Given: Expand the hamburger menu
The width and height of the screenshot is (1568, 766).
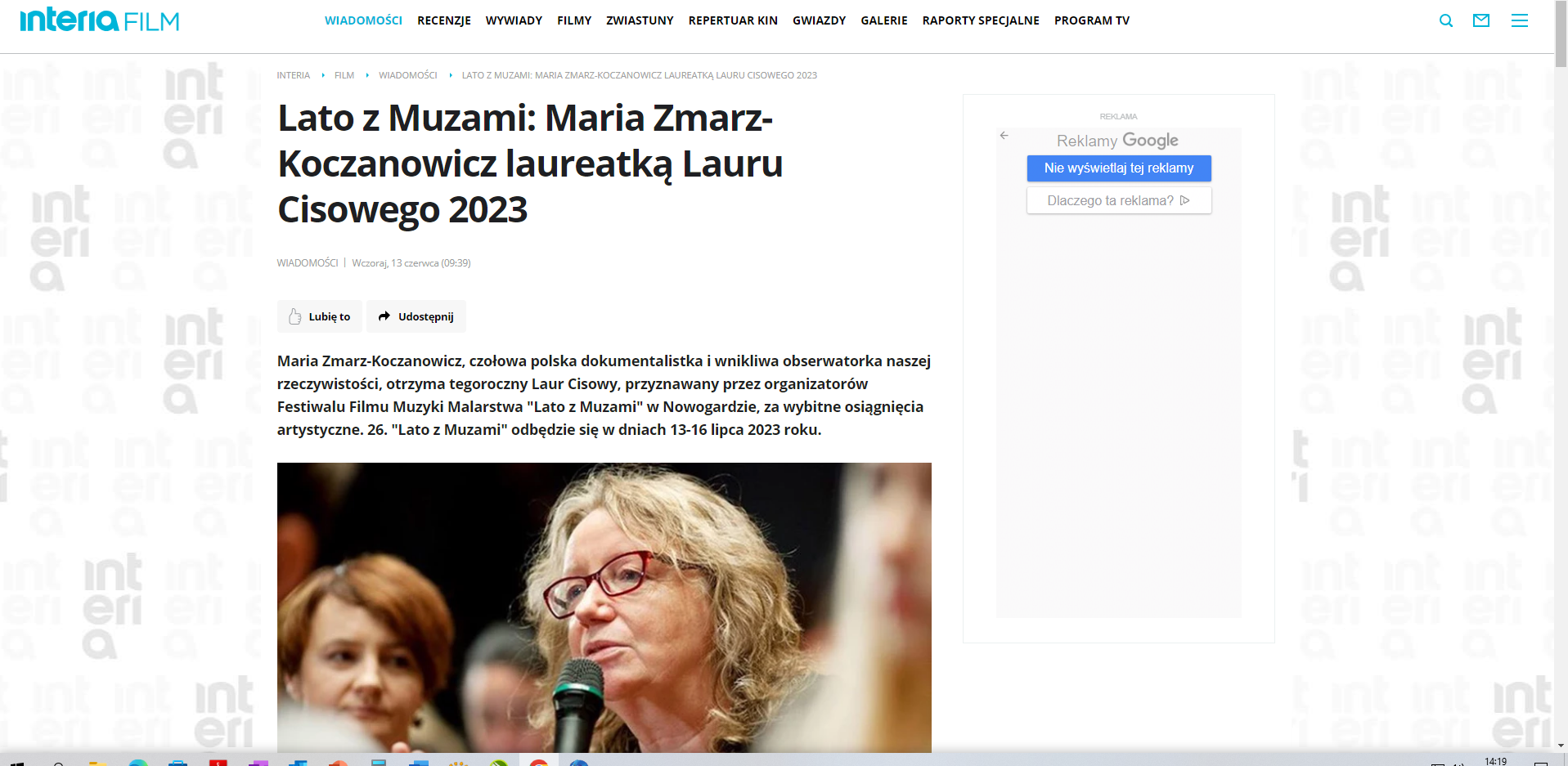Looking at the screenshot, I should pyautogui.click(x=1519, y=20).
